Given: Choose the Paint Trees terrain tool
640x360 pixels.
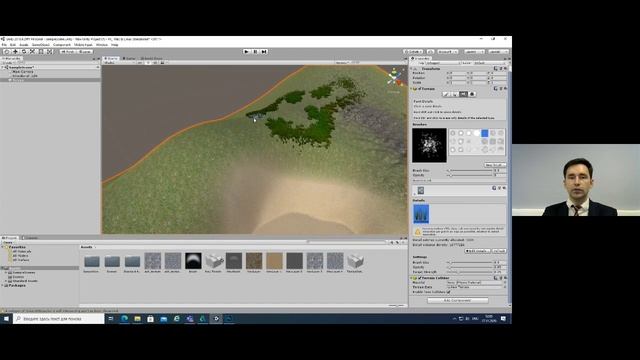Looking at the screenshot, I should tap(455, 94).
